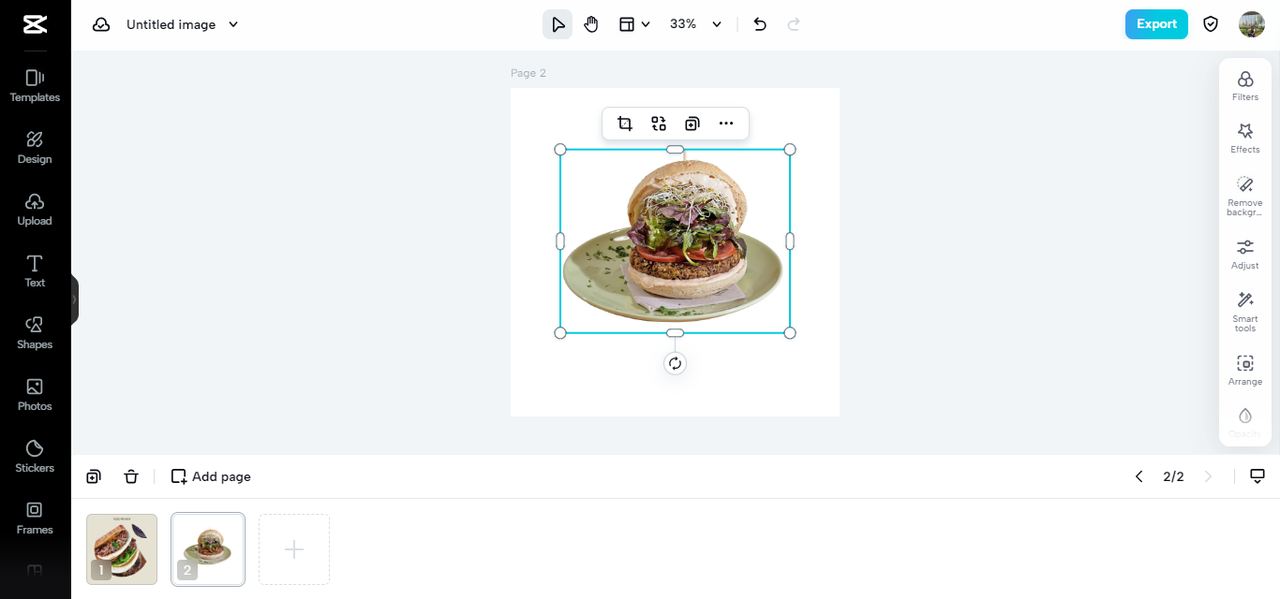Go to the previous page arrow

[1139, 477]
